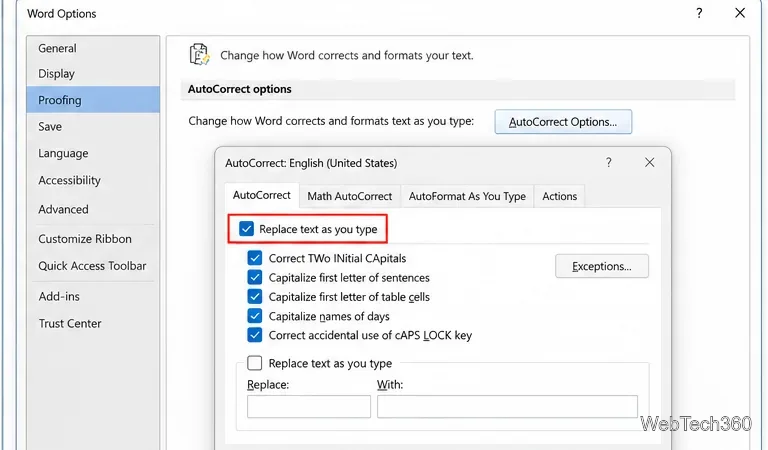
Task: Click the proofing document icon beside header text
Action: pyautogui.click(x=200, y=54)
